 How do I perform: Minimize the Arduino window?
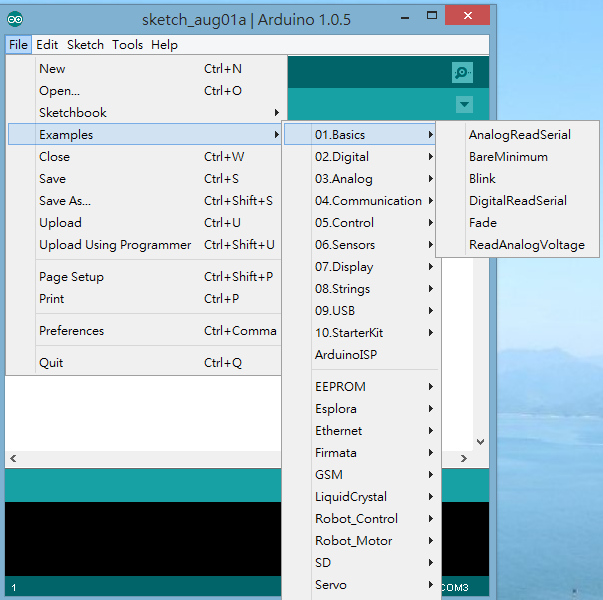click(405, 17)
